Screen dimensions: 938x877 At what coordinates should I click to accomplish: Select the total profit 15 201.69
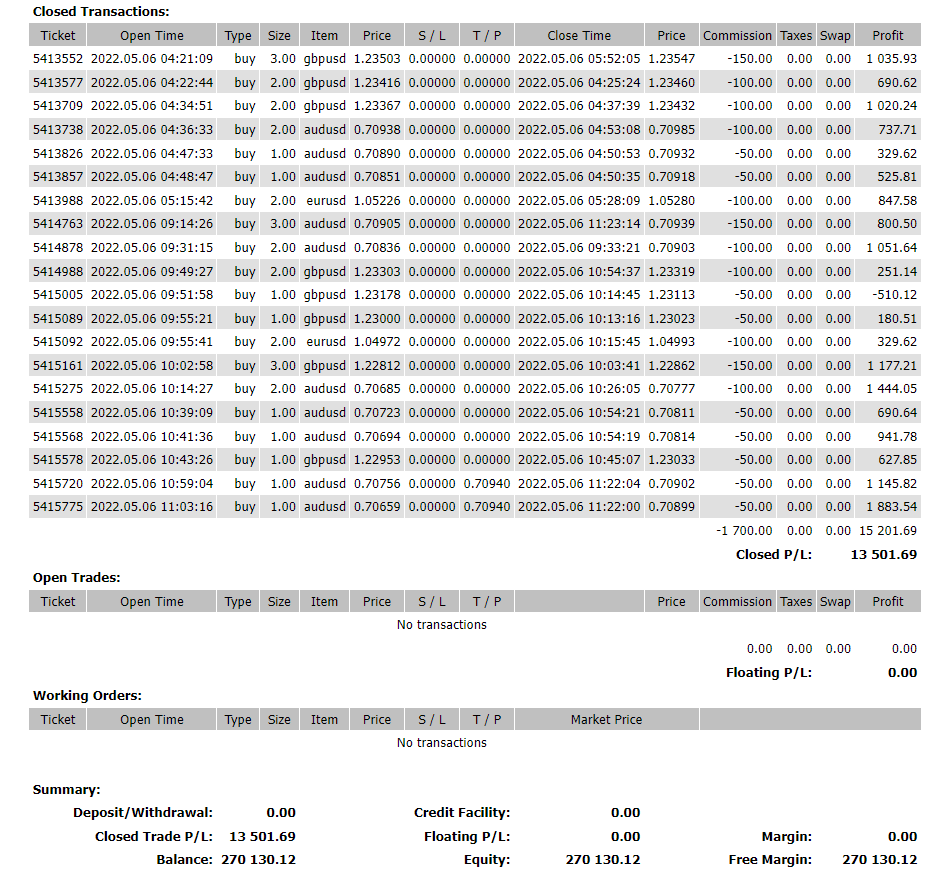(x=888, y=531)
